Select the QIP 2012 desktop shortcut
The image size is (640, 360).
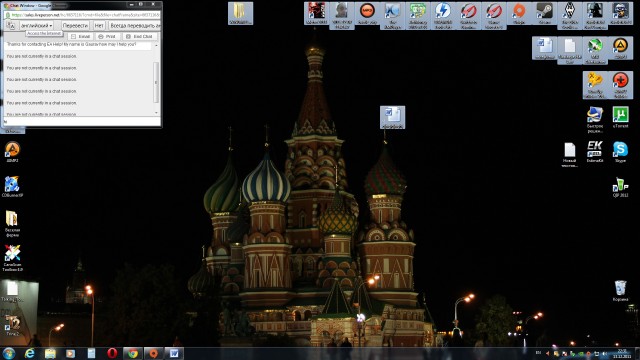pyautogui.click(x=620, y=187)
